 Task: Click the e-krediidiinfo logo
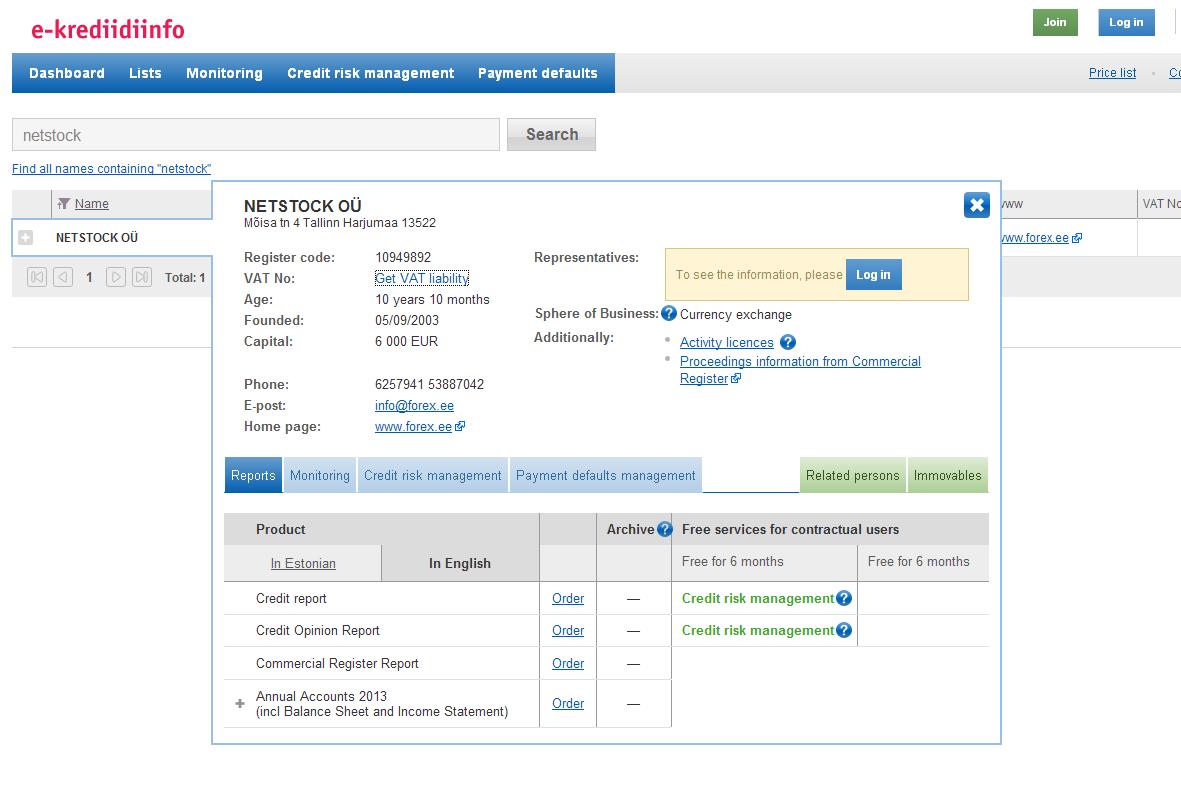(x=108, y=29)
